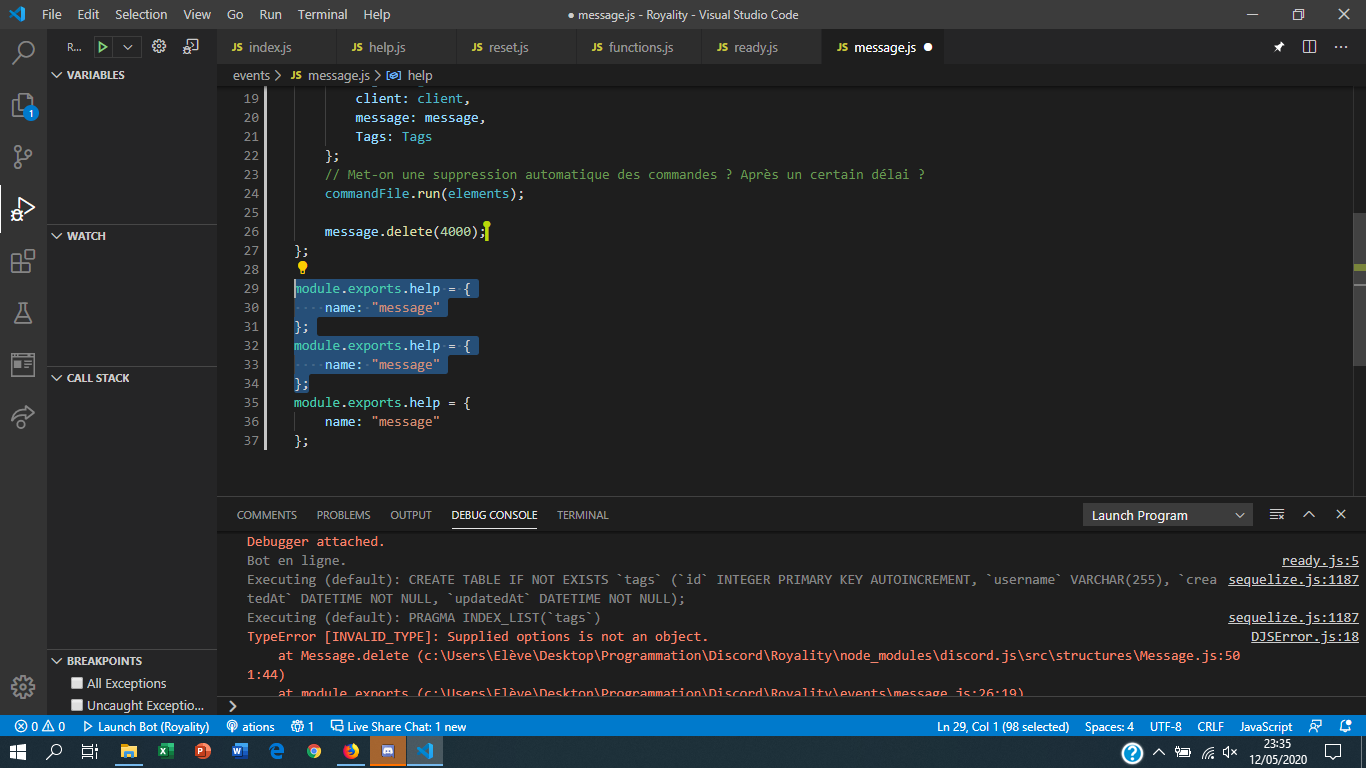1366x768 pixels.
Task: Open the DJSError.js:18 source link
Action: click(x=1305, y=637)
